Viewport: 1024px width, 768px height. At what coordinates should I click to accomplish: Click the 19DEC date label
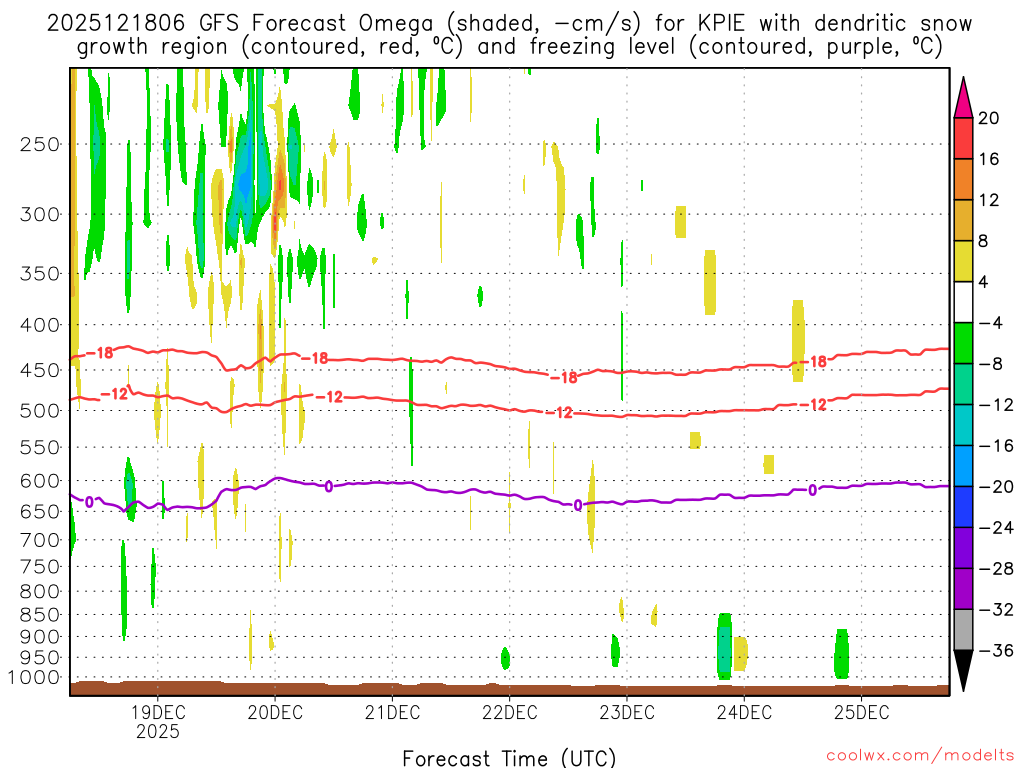157,712
